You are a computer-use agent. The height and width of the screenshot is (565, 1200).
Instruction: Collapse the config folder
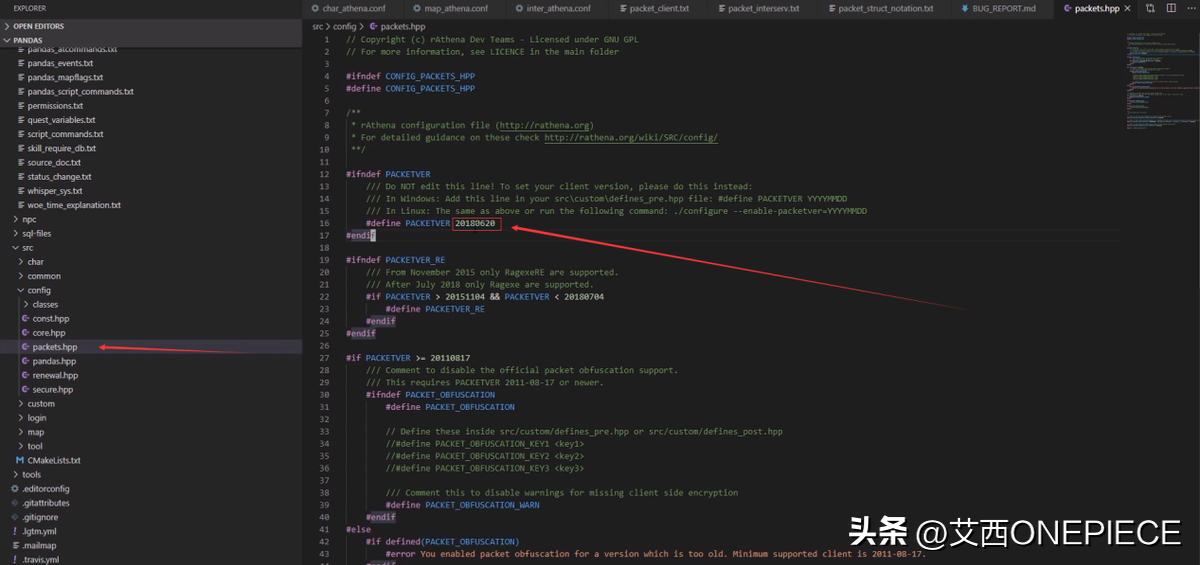[21, 290]
